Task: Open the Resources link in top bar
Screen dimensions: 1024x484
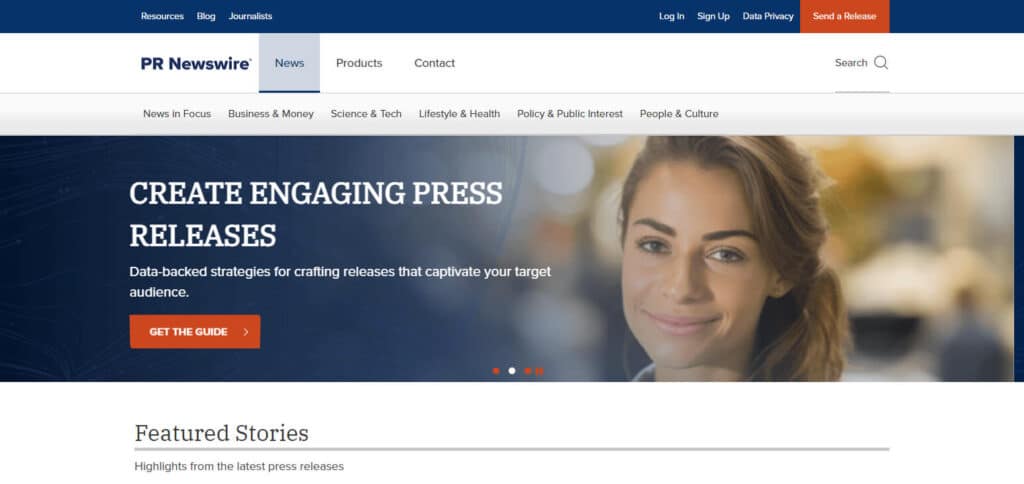Action: click(162, 16)
